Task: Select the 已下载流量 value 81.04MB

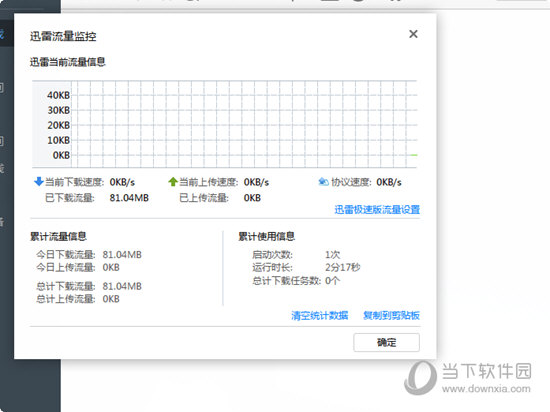Action: 129,198
